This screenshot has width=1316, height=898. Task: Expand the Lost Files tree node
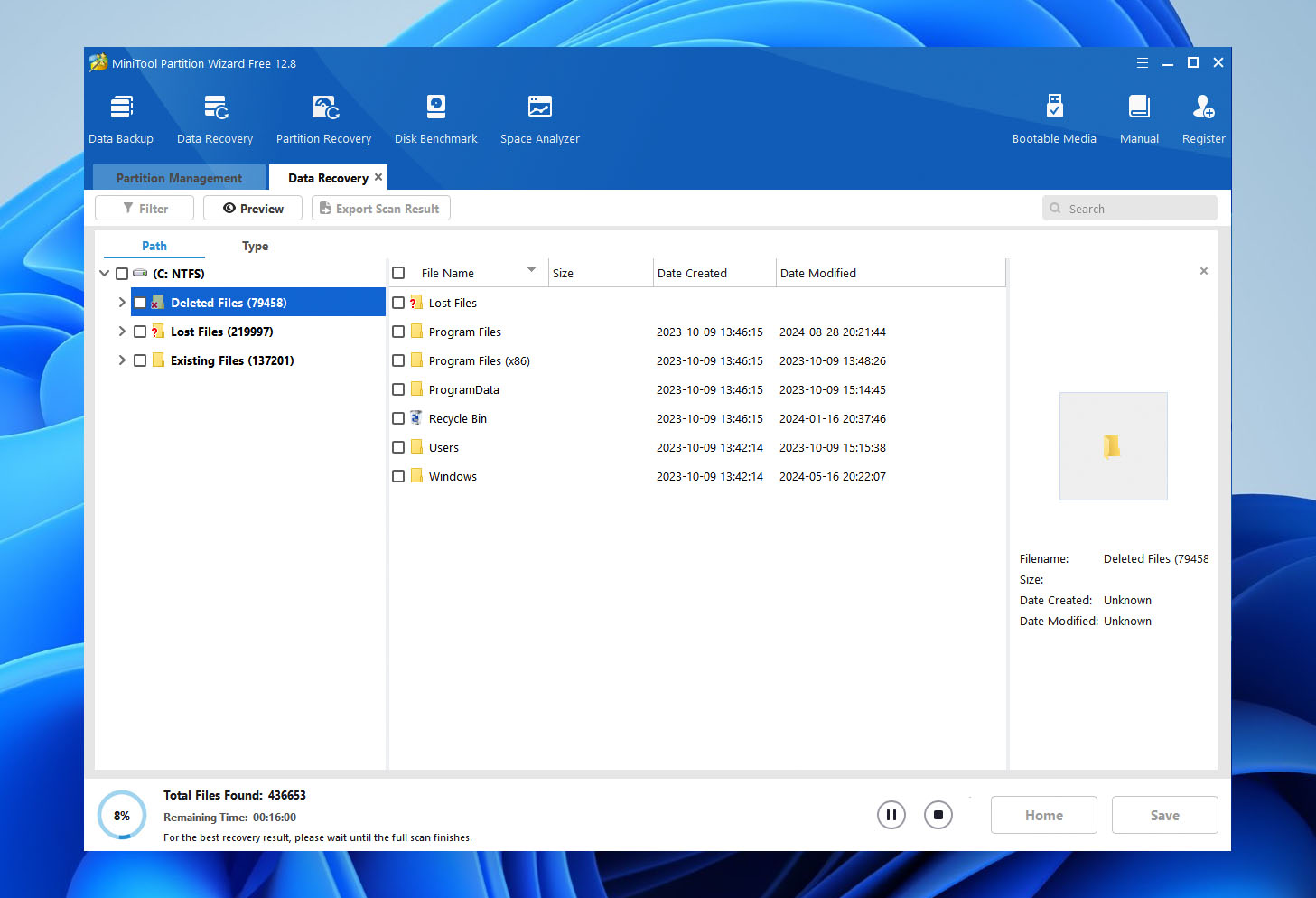tap(122, 332)
